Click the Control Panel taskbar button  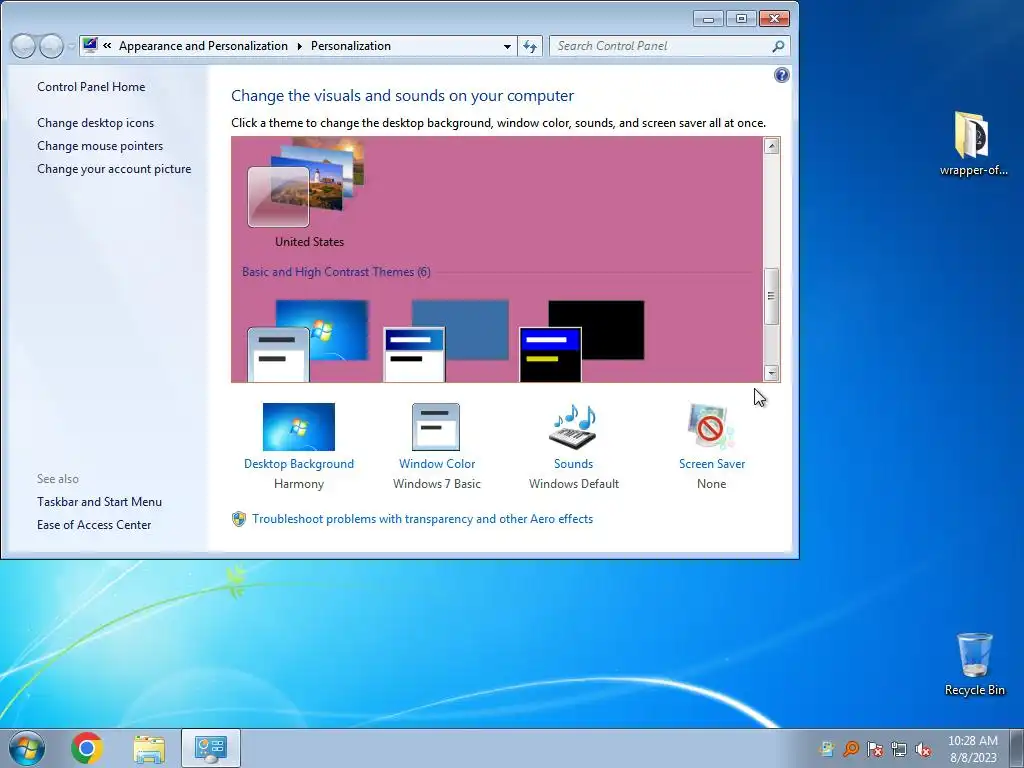click(210, 748)
